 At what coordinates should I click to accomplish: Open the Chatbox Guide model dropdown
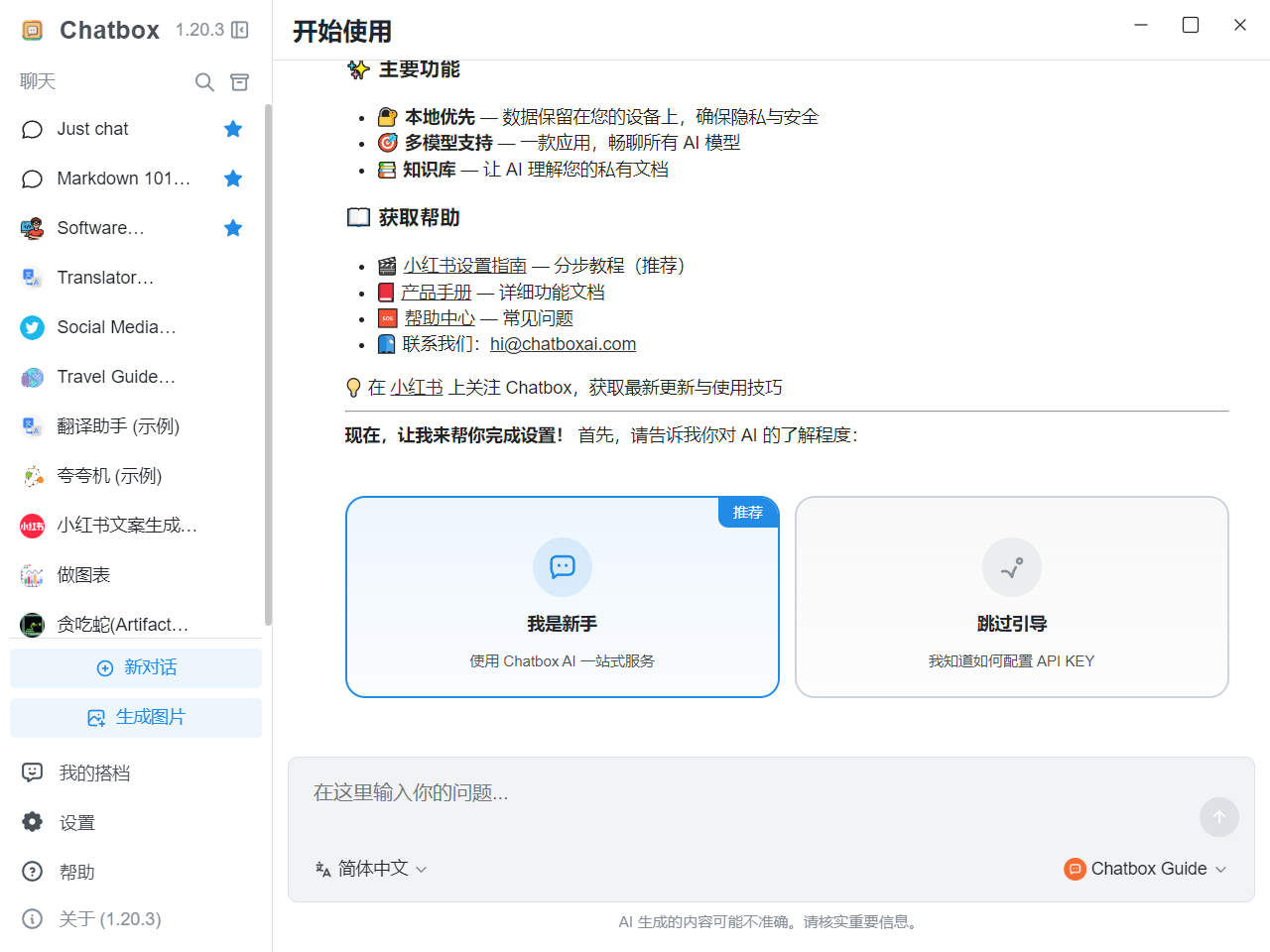(x=1146, y=869)
